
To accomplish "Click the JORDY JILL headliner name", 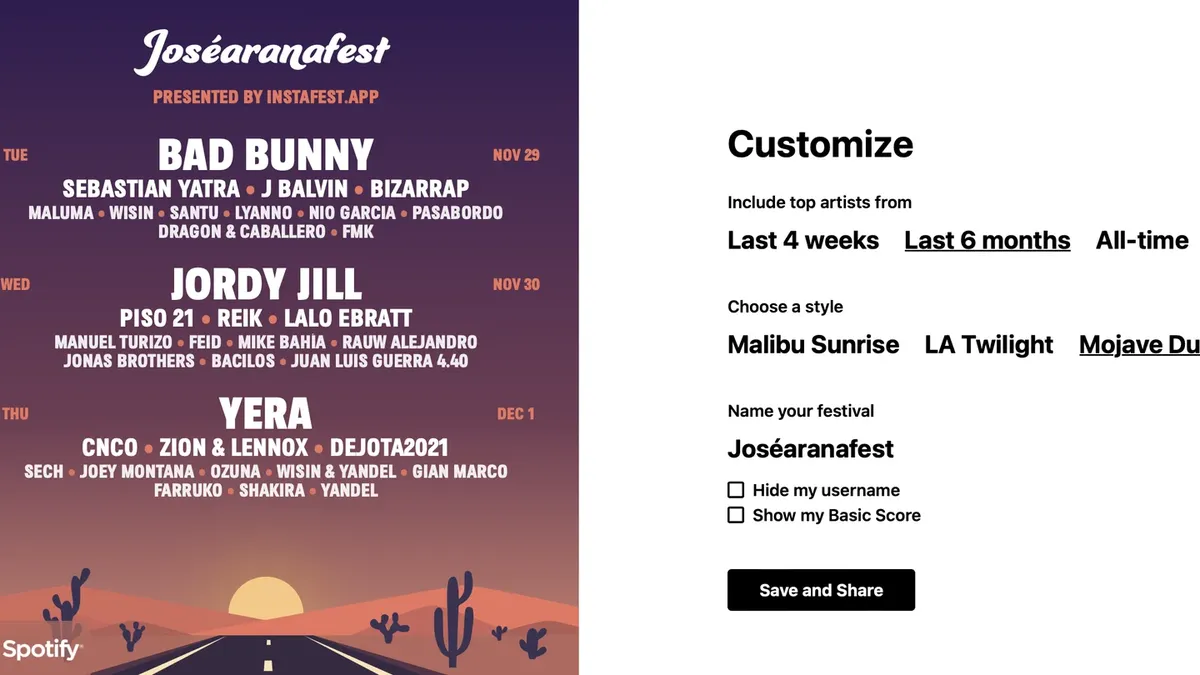I will point(266,285).
